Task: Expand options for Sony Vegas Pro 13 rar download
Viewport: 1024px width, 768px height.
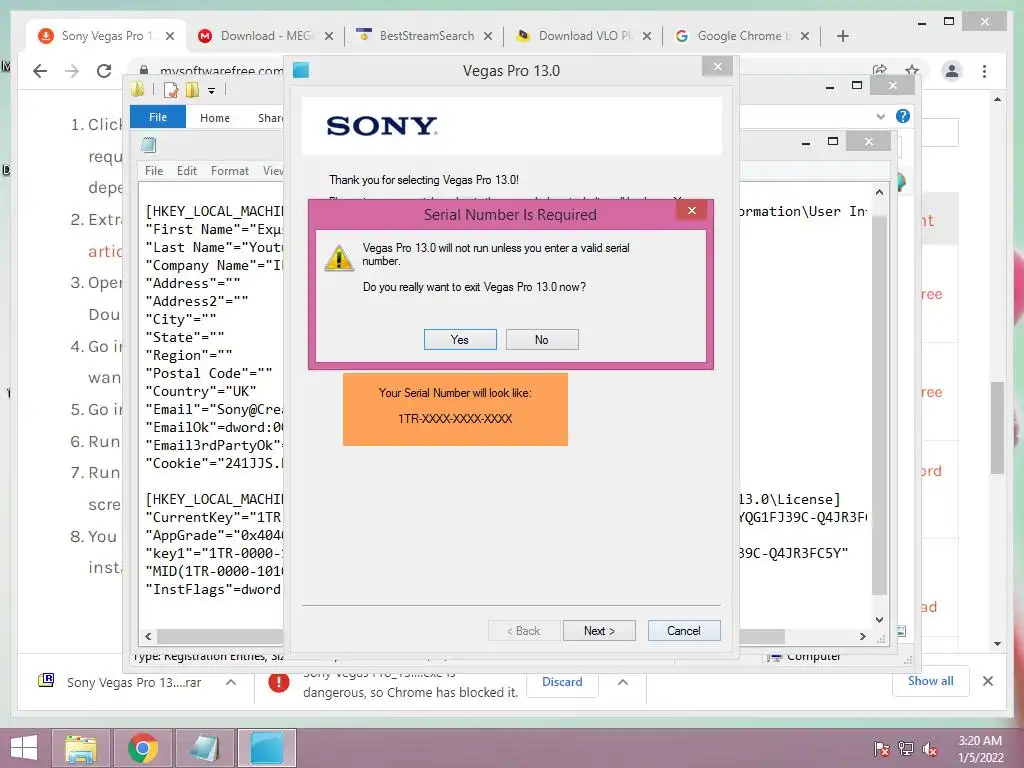Action: click(x=231, y=682)
